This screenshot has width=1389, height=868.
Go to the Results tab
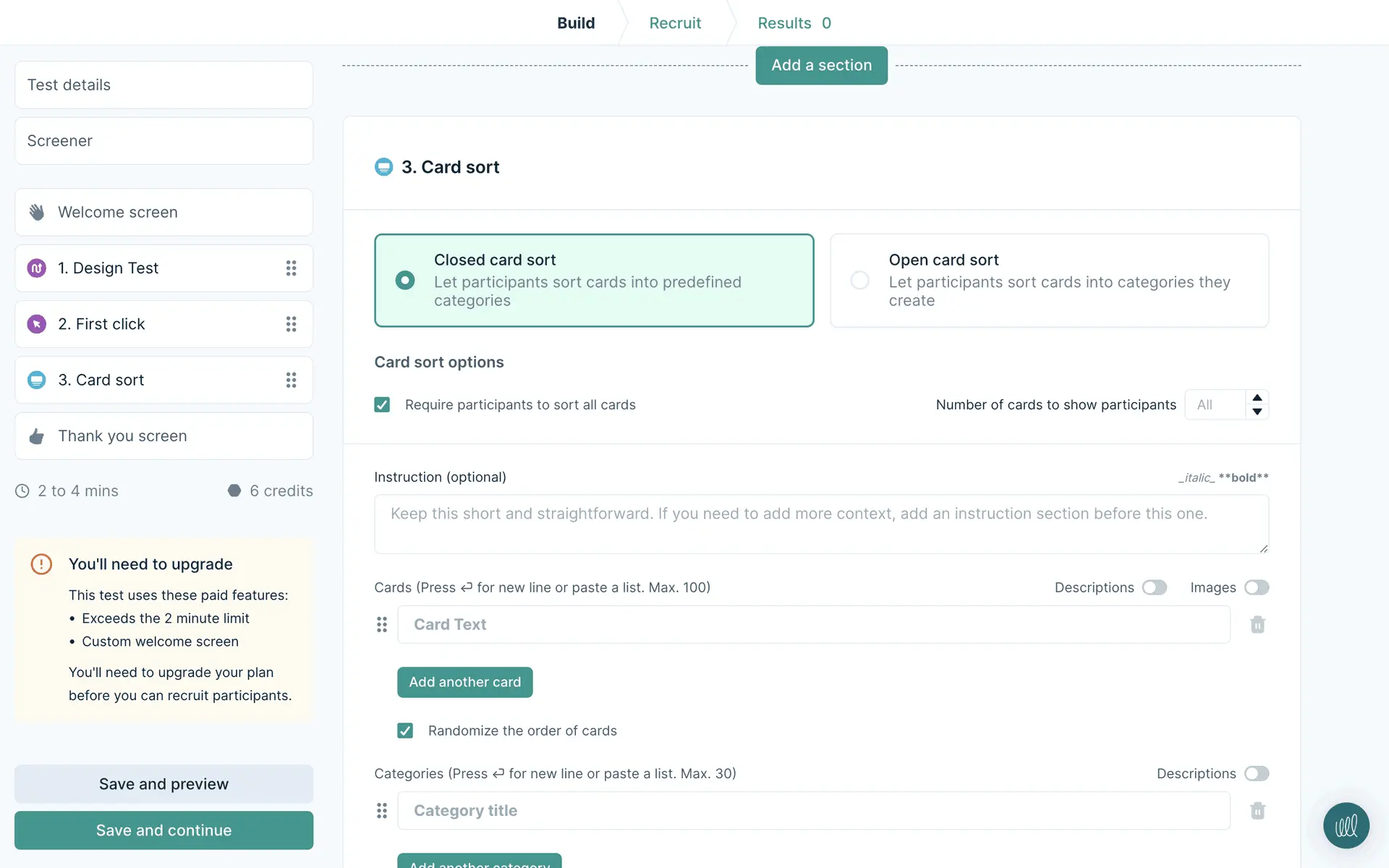coord(794,23)
